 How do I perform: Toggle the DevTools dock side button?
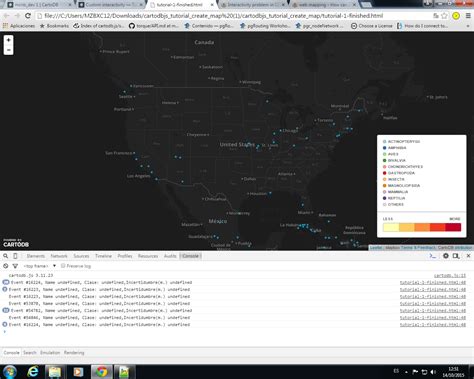456,256
